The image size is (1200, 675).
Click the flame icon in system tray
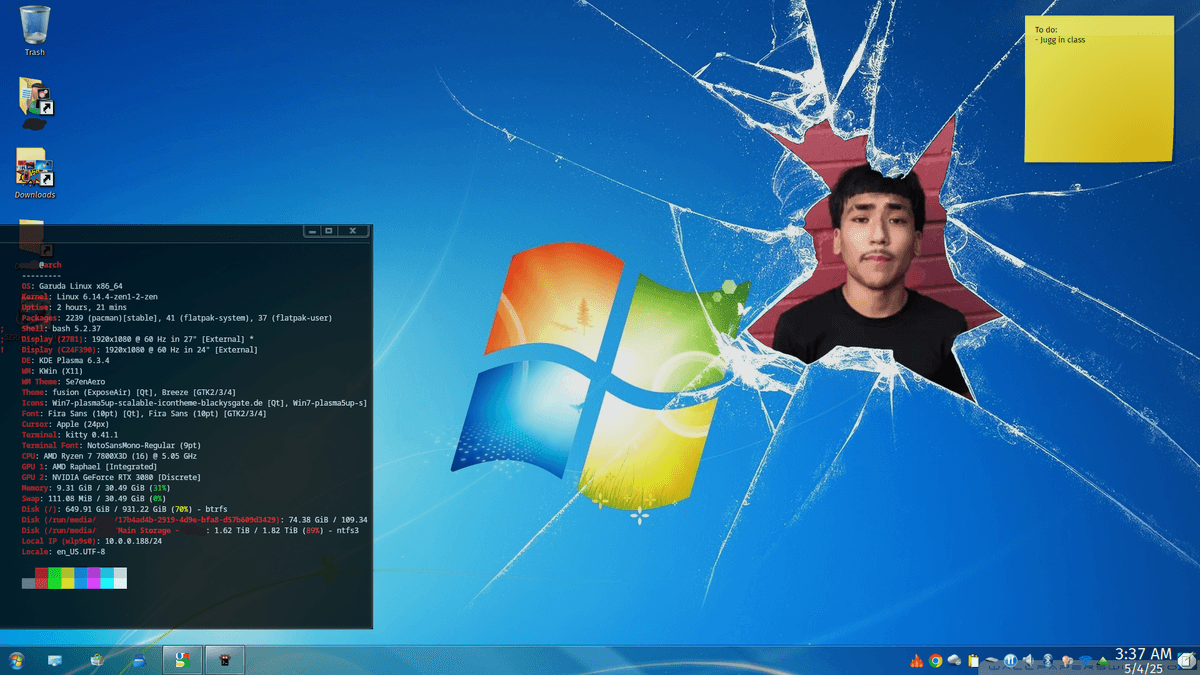(x=916, y=660)
